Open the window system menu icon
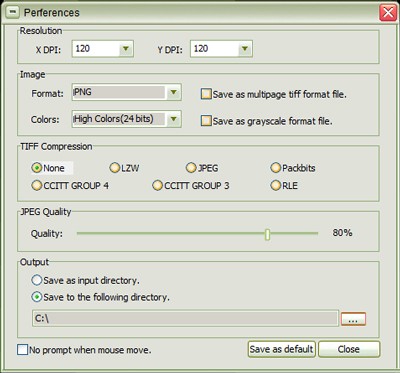The height and width of the screenshot is (373, 400). click(x=13, y=12)
